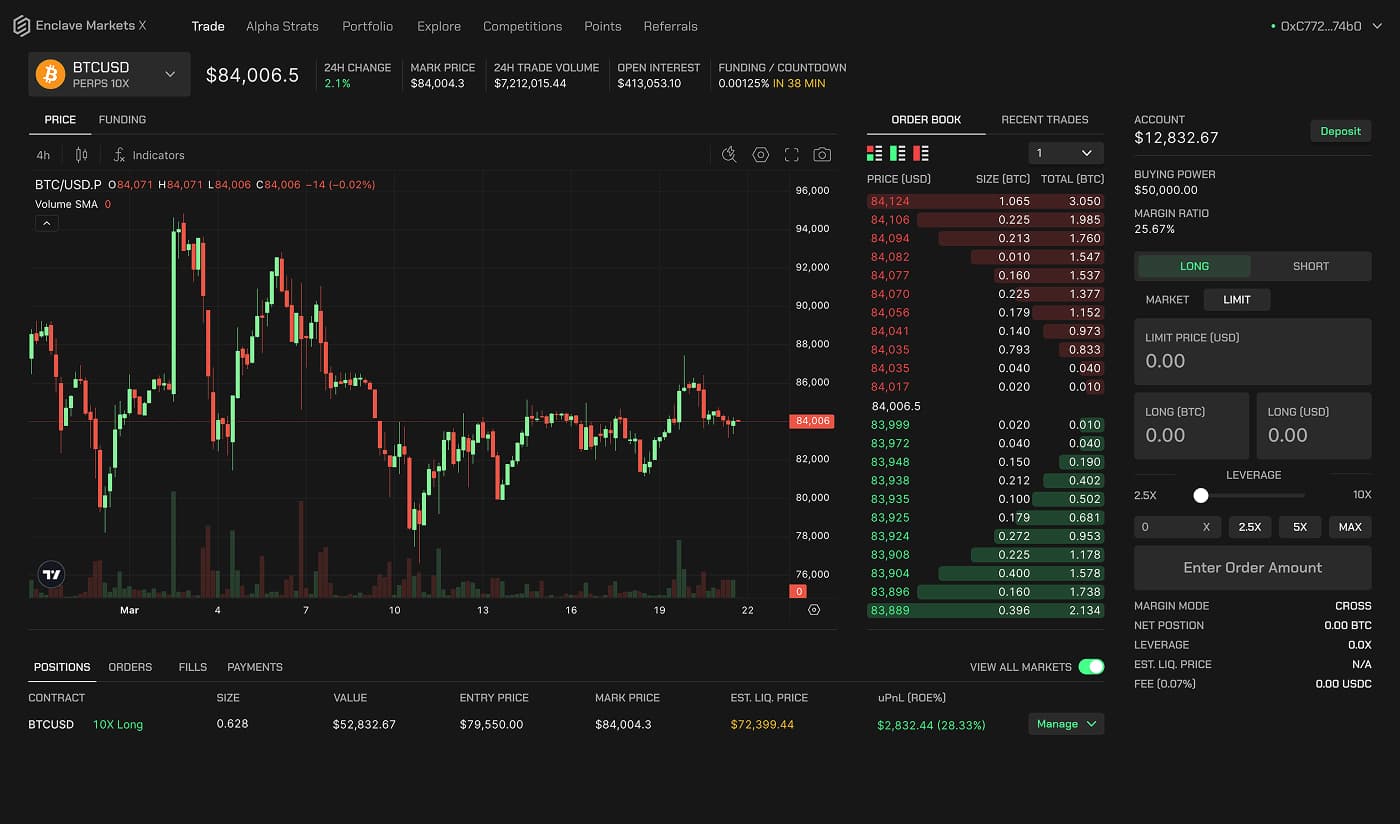Switch to the FUNDING chart tab

click(x=122, y=120)
